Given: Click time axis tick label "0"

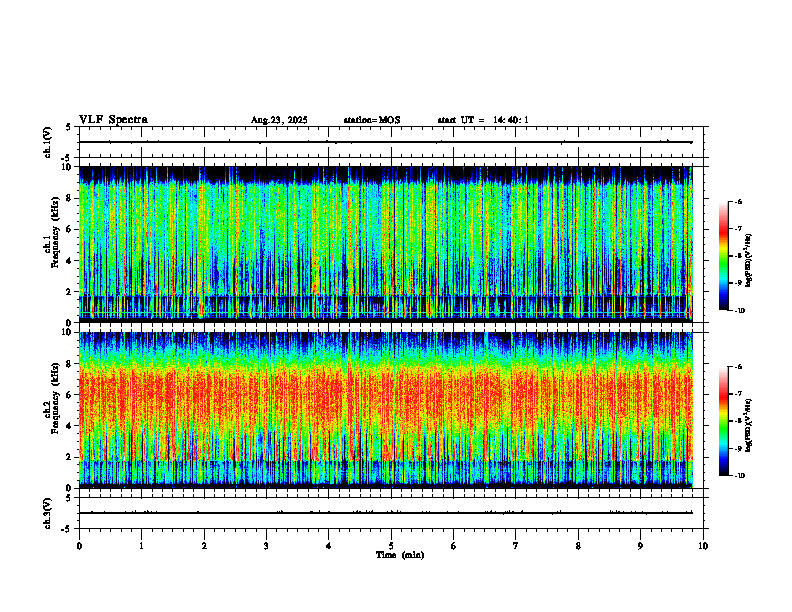Looking at the screenshot, I should point(79,546).
